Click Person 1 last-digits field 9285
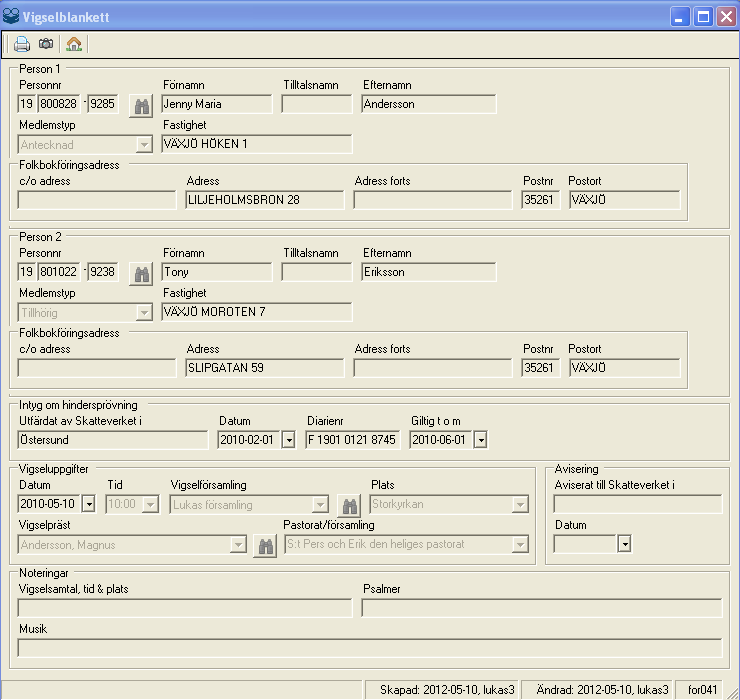Screen dimensions: 740x700 [102, 104]
